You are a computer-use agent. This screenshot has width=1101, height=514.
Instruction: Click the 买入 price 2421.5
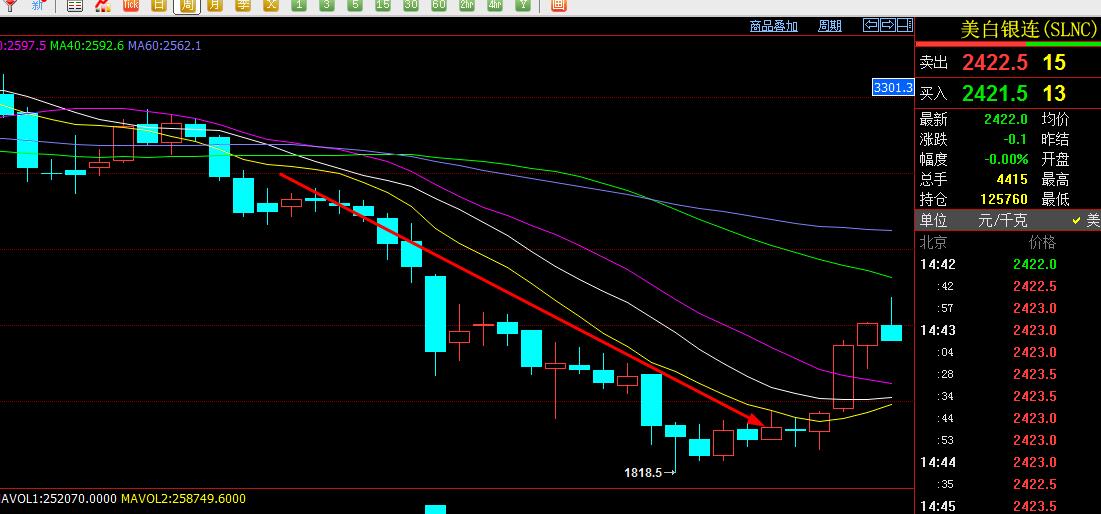[x=995, y=93]
